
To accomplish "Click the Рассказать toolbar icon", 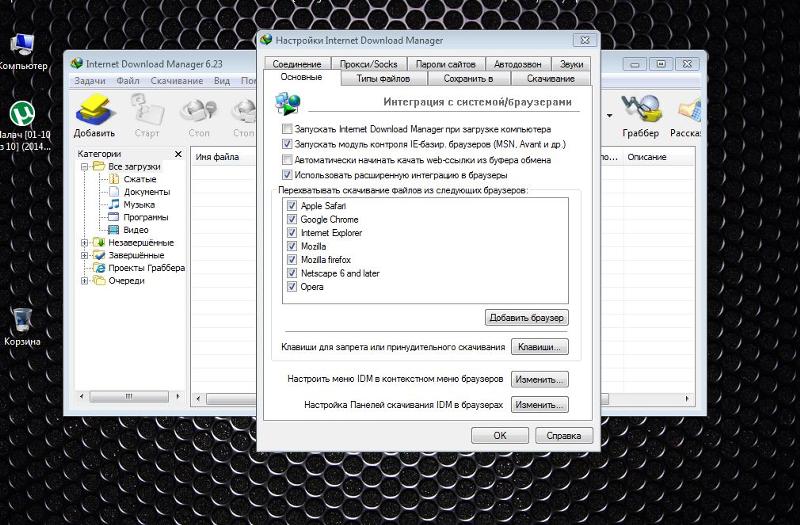I will pos(687,116).
